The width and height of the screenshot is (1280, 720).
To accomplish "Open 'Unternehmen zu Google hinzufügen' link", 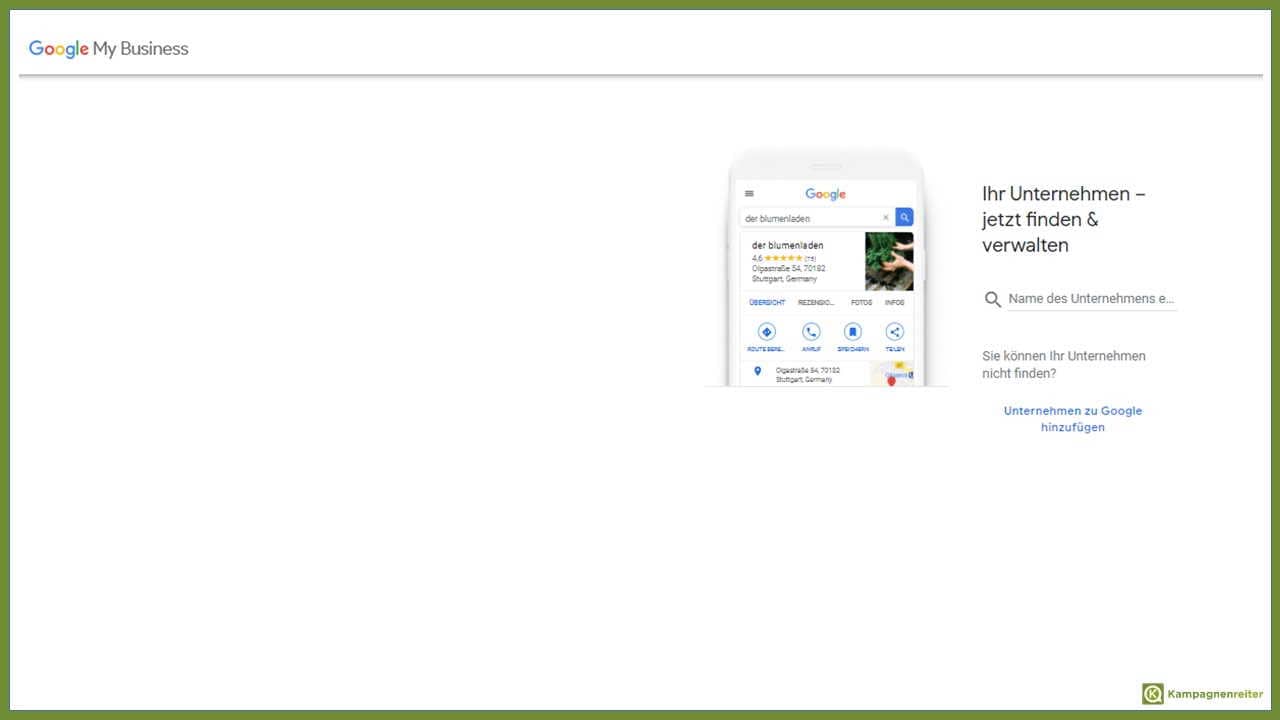I will [x=1072, y=419].
